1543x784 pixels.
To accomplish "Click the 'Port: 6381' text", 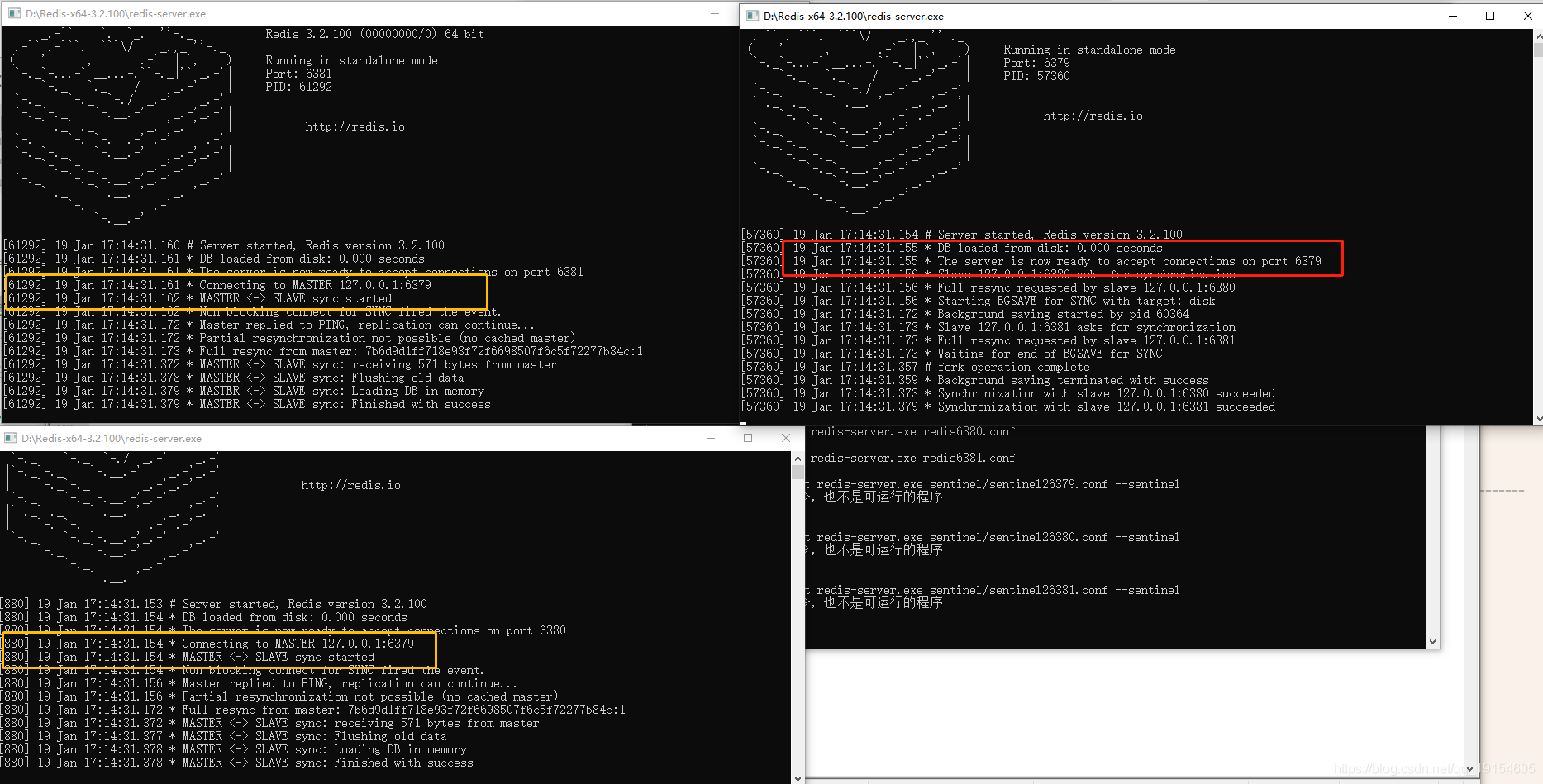I will click(298, 74).
